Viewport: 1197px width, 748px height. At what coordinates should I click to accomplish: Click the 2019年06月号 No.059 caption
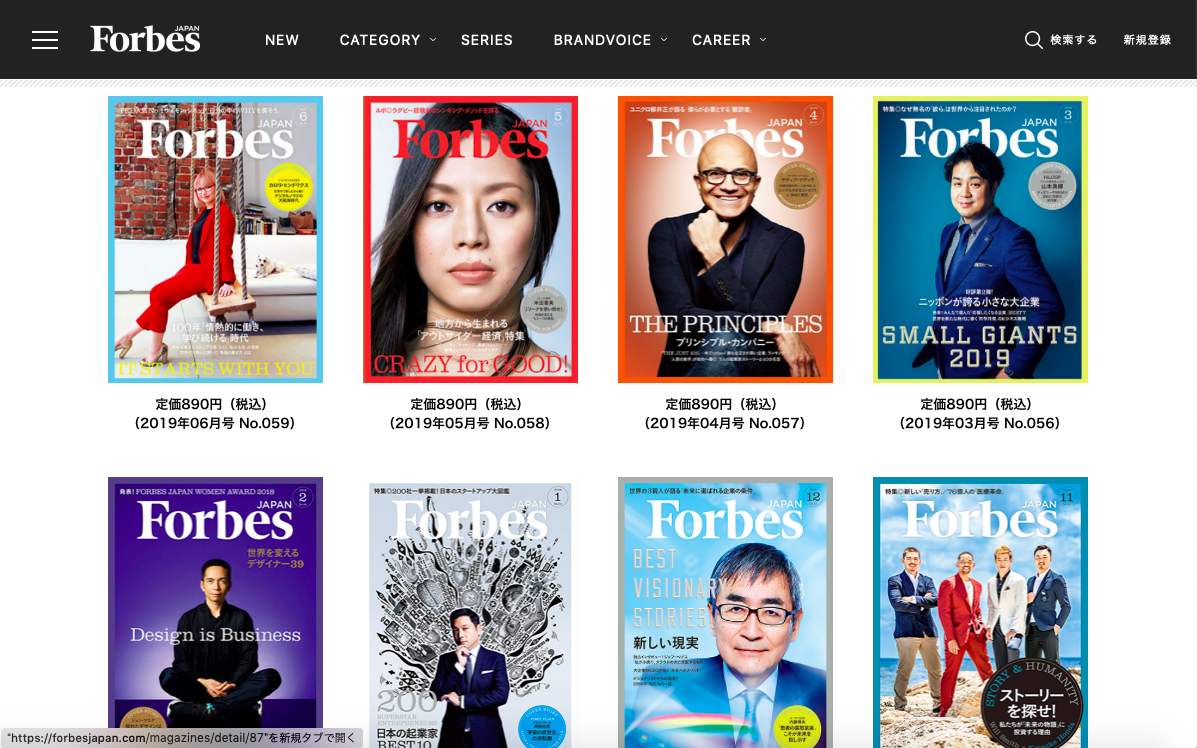click(x=215, y=423)
